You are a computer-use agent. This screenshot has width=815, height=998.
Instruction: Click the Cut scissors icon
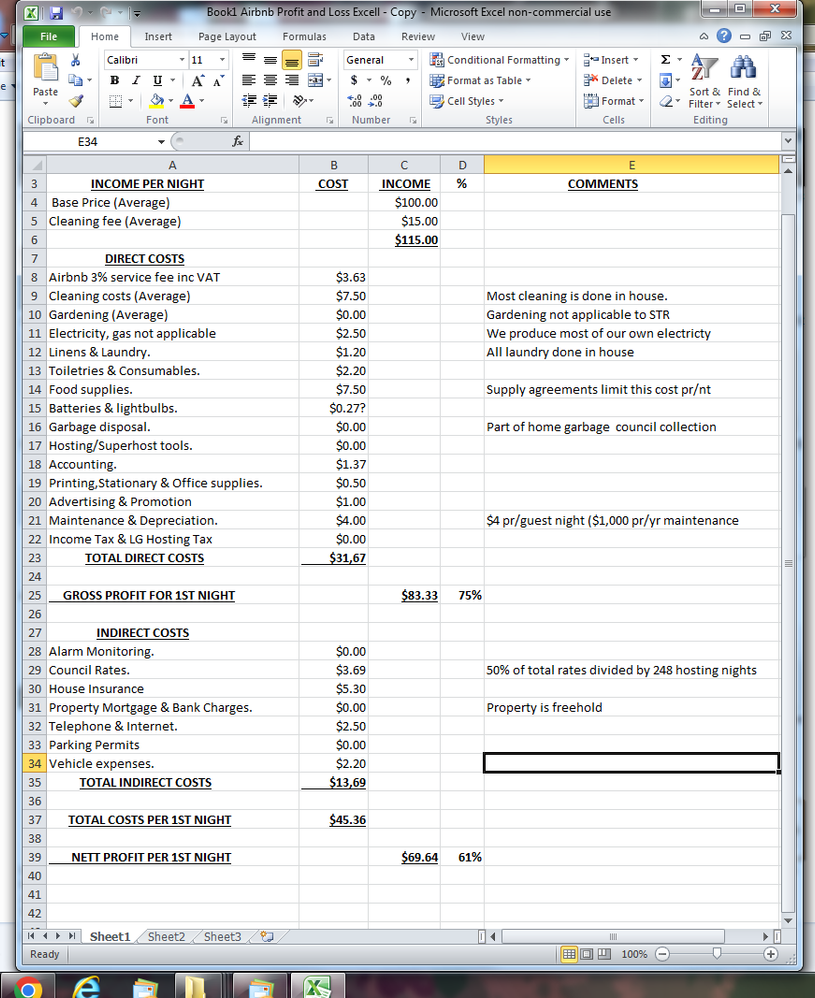tap(76, 60)
